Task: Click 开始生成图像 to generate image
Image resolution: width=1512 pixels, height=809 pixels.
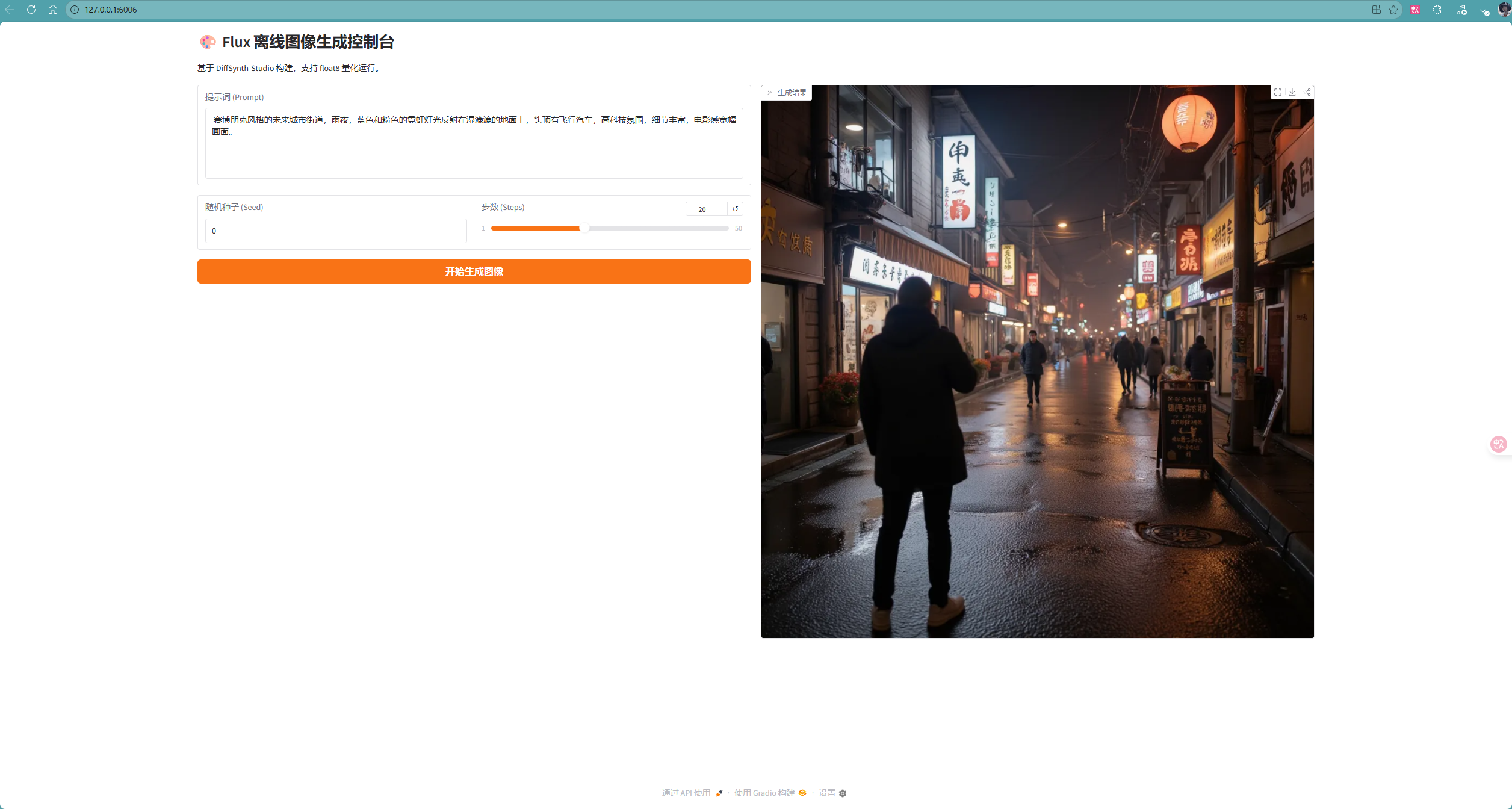Action: (x=474, y=271)
